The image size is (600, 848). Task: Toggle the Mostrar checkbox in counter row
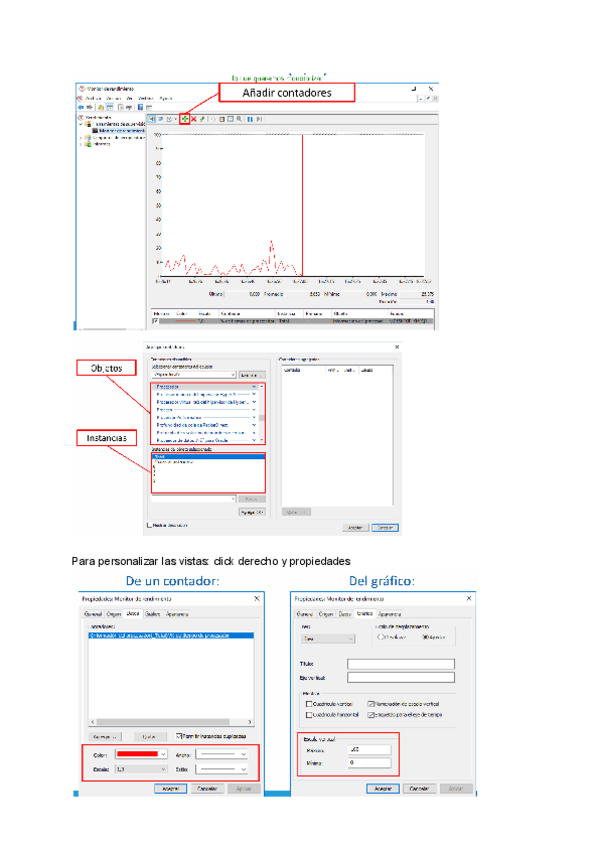pyautogui.click(x=156, y=321)
